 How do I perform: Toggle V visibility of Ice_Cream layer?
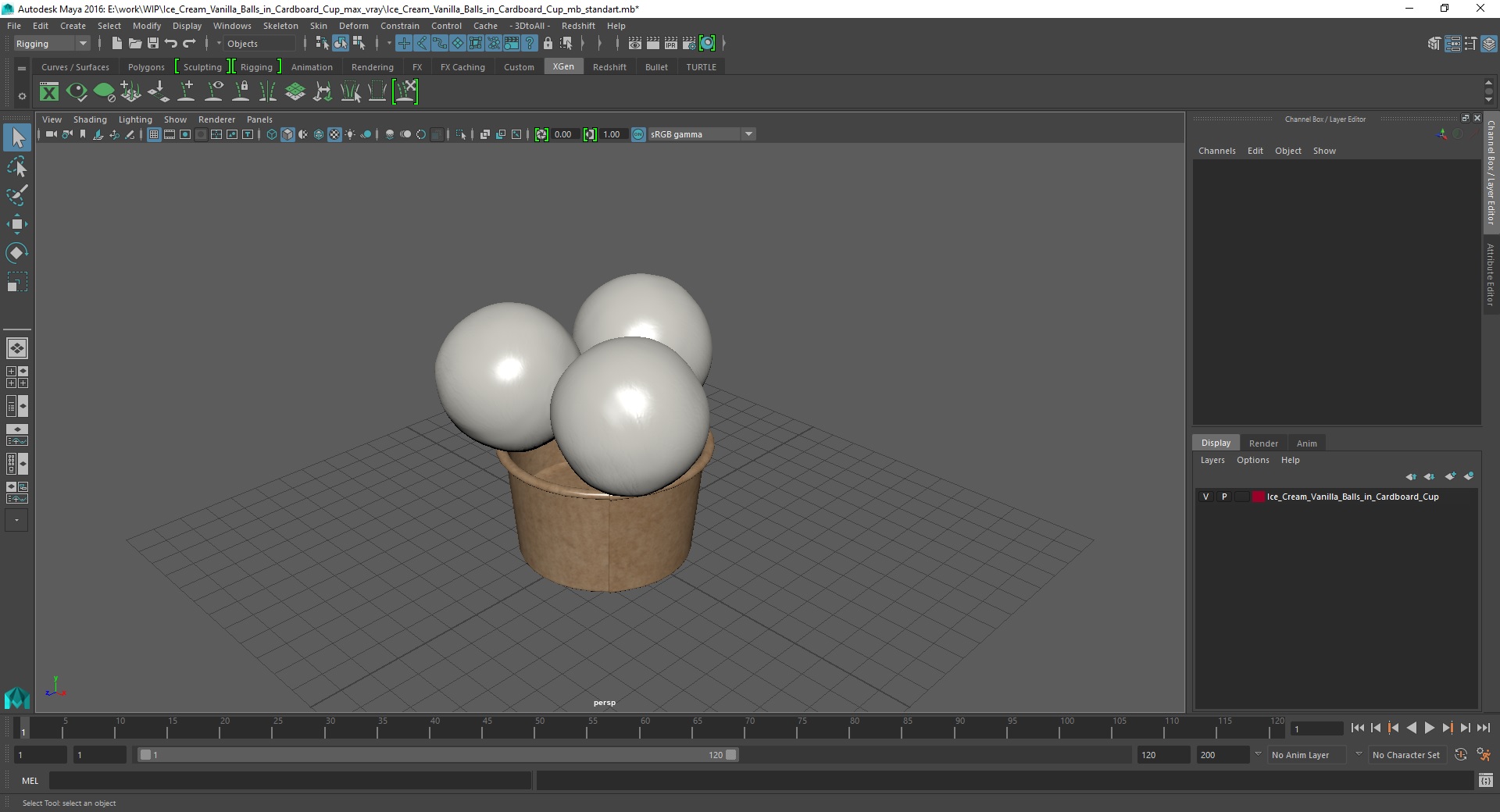tap(1205, 497)
